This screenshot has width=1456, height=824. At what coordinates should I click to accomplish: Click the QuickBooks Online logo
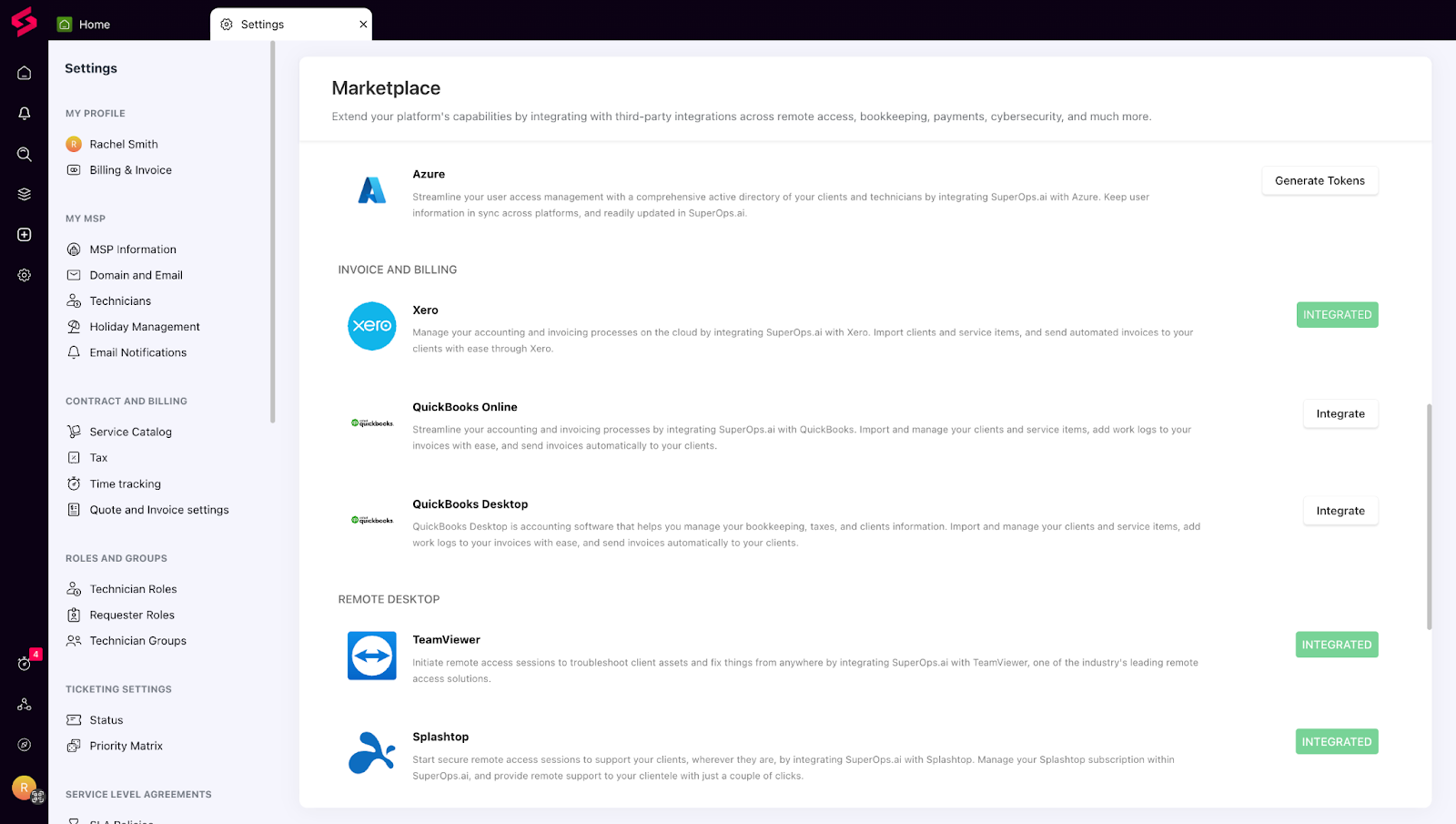372,423
